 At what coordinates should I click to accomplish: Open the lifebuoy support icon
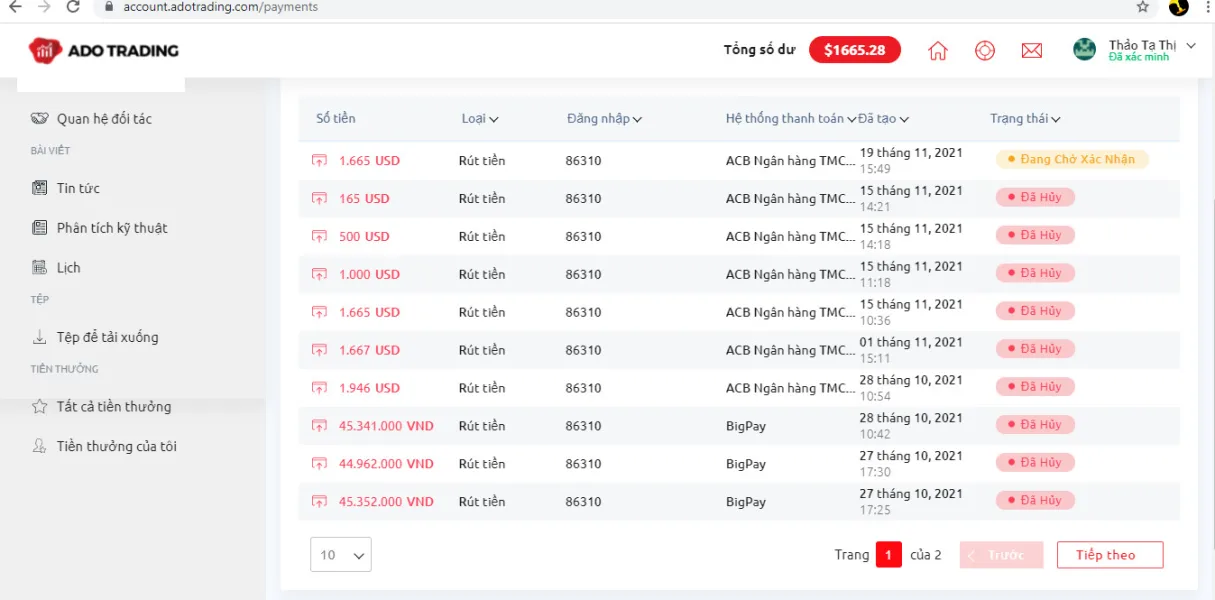tap(985, 50)
